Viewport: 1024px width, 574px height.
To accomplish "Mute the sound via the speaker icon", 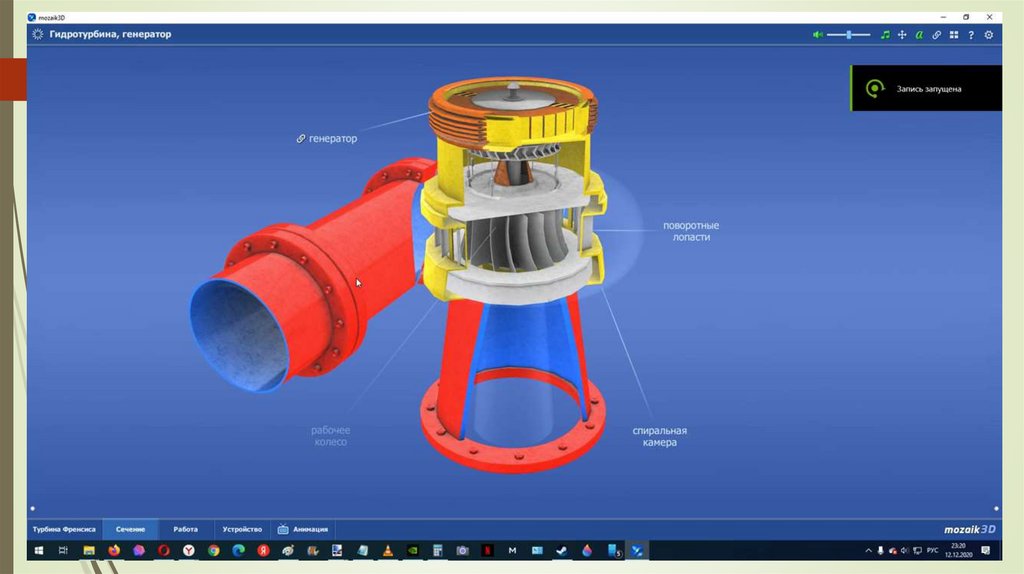I will tap(817, 35).
